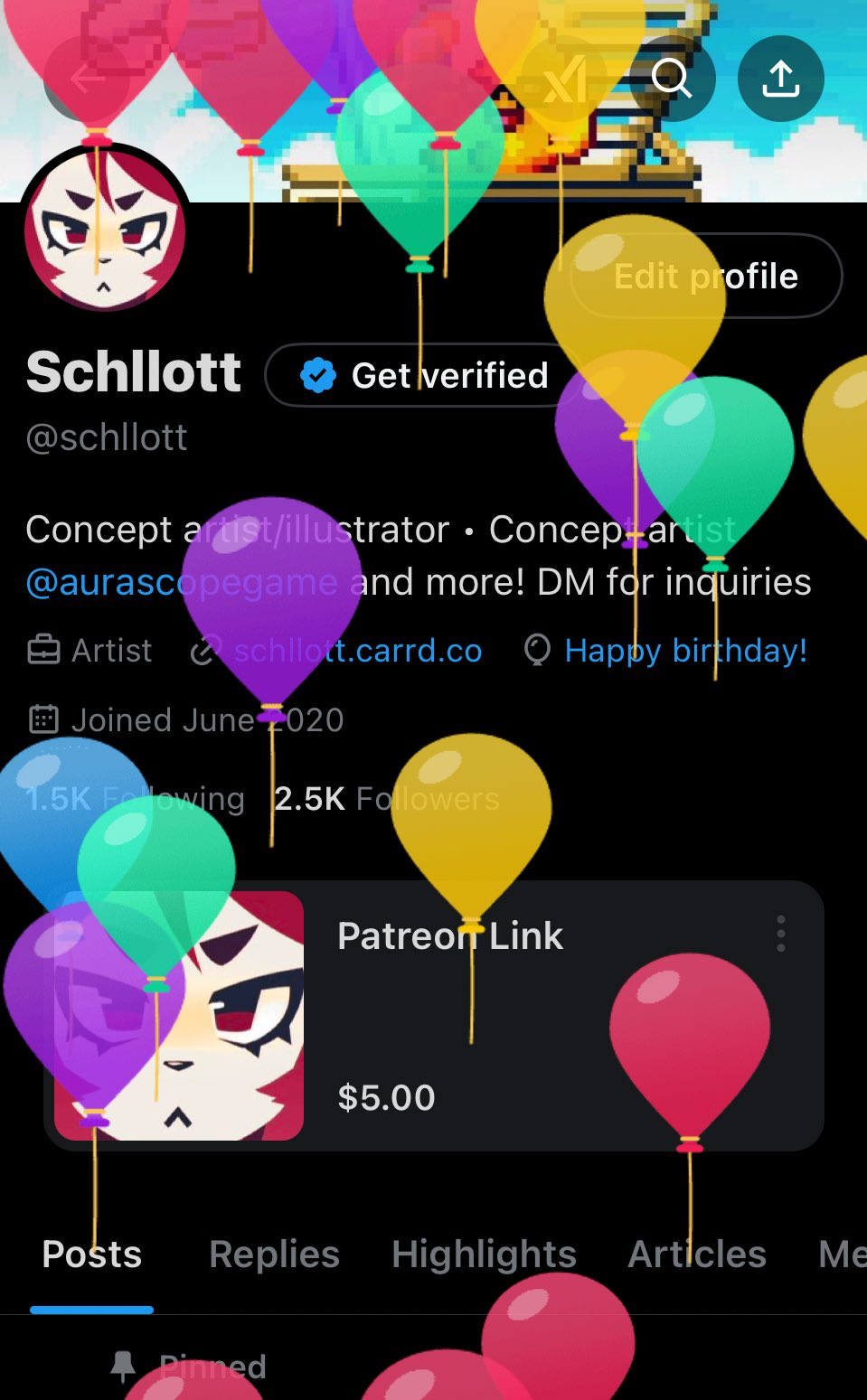The width and height of the screenshot is (867, 1400).
Task: Tap the Get verified button
Action: click(x=425, y=375)
